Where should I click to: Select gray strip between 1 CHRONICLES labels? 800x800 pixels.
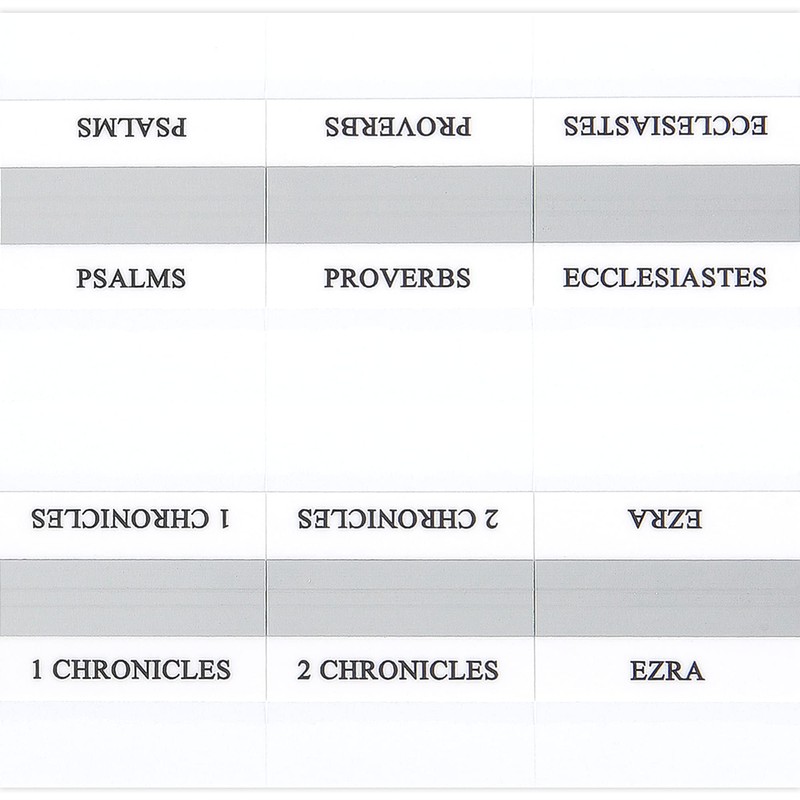point(132,597)
